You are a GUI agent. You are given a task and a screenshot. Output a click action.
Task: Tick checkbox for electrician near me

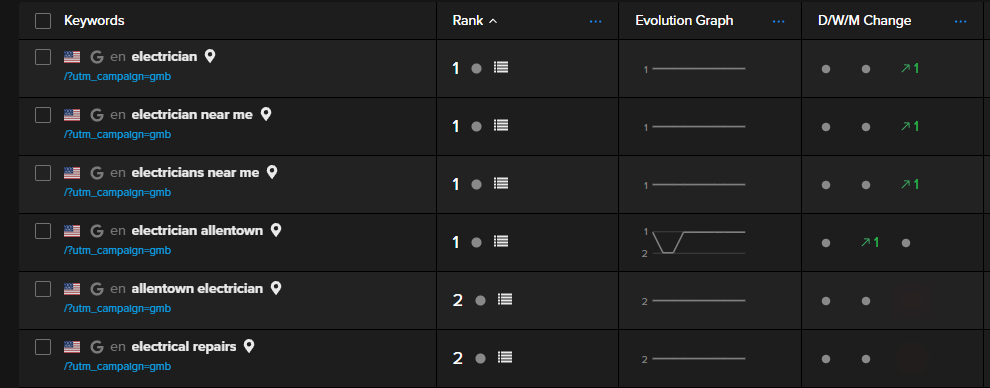pos(43,115)
